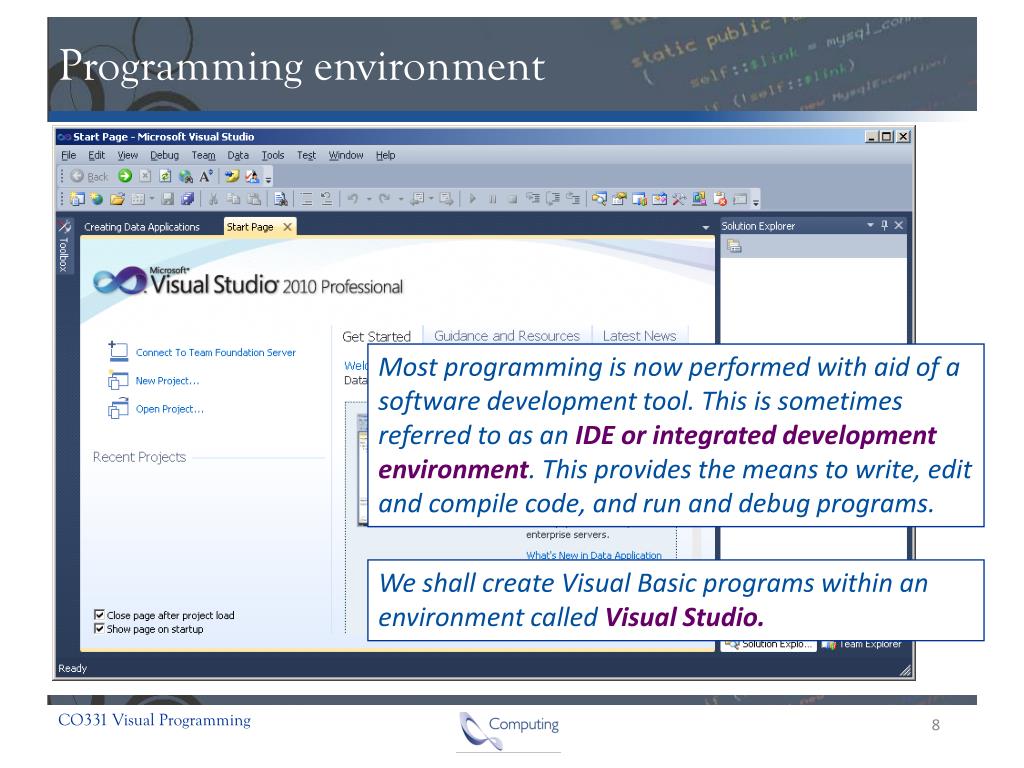
Task: Click the letter A font size icon
Action: coord(206,176)
